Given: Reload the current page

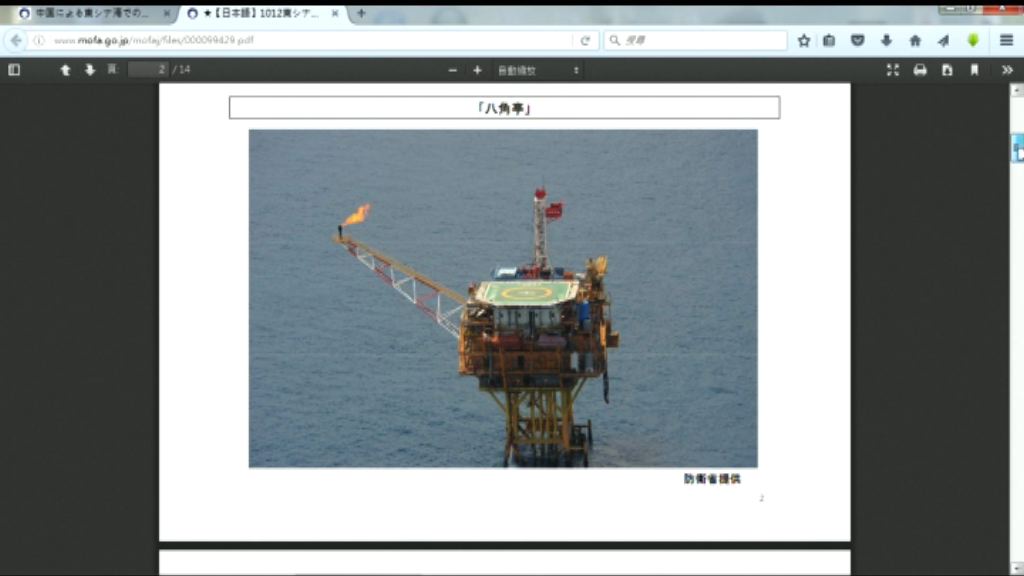Looking at the screenshot, I should click(x=585, y=40).
